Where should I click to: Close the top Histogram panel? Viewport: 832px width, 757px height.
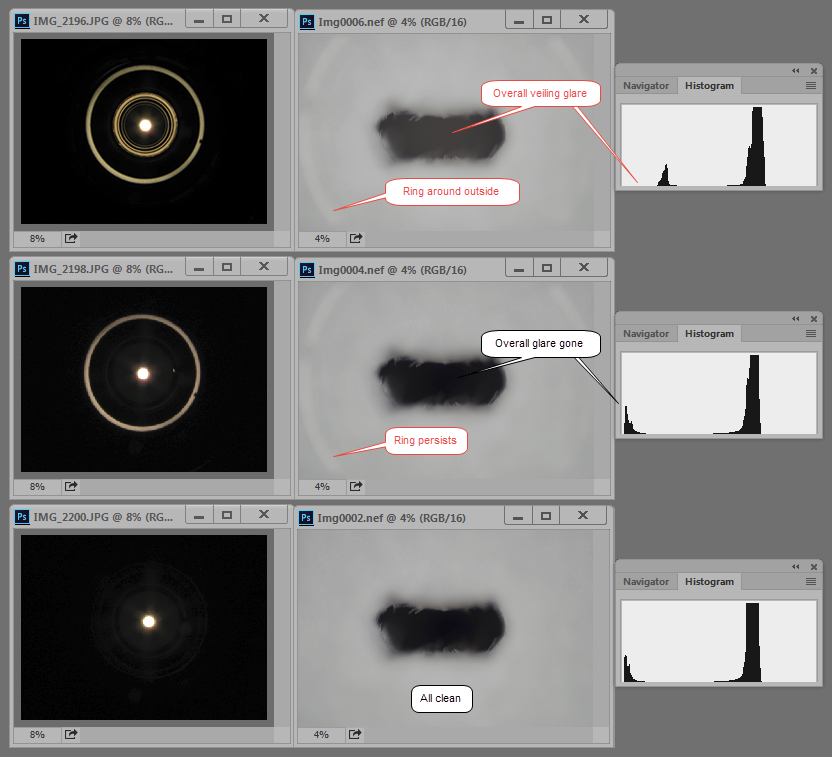(x=813, y=71)
